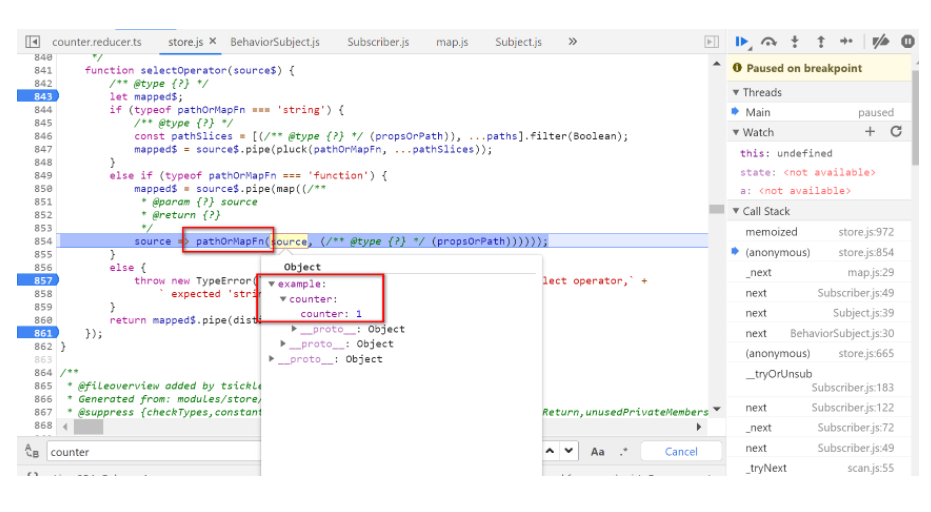Show the file navigator sidebar
Viewport: 931px width, 512px height.
[32, 42]
